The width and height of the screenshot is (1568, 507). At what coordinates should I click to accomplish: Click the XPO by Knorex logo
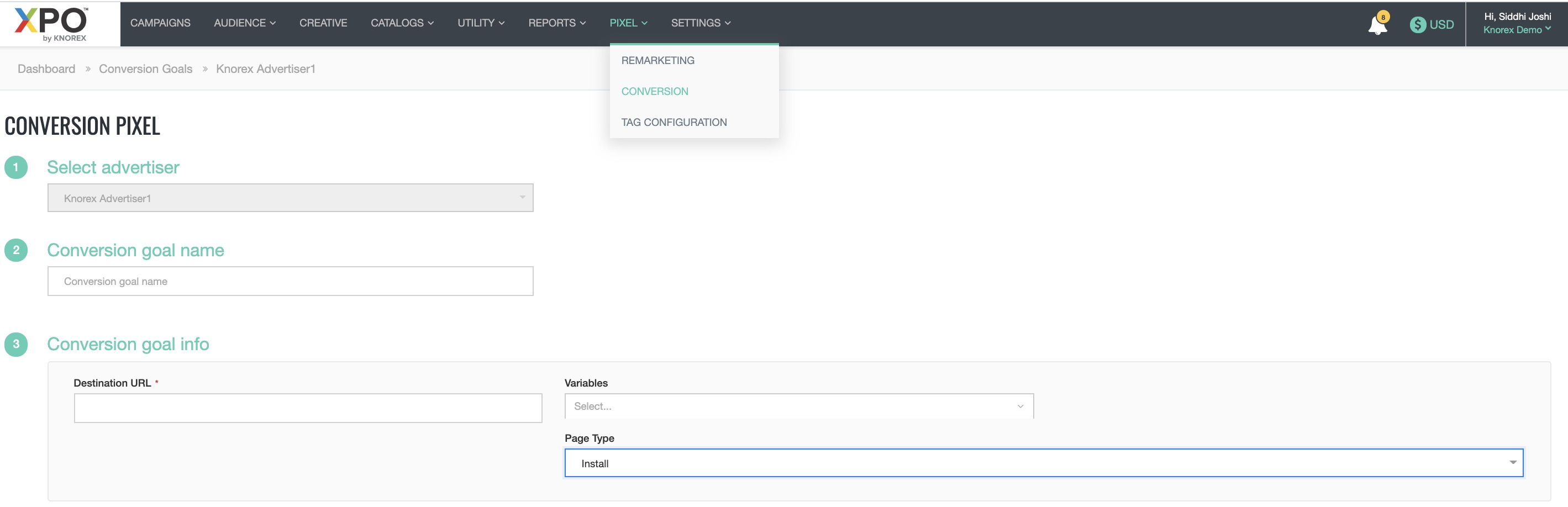52,24
